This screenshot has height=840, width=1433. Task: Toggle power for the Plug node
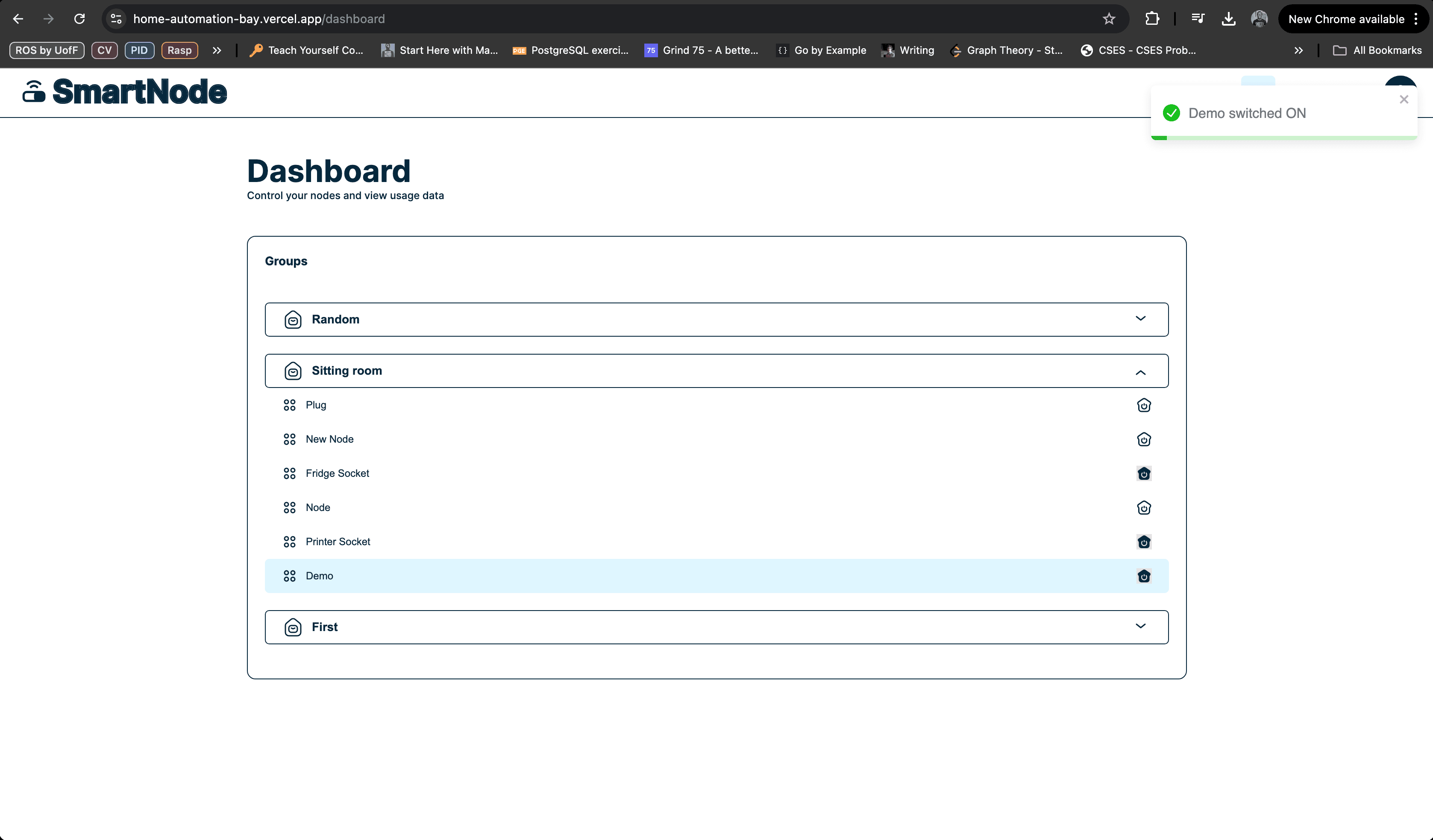[1144, 405]
